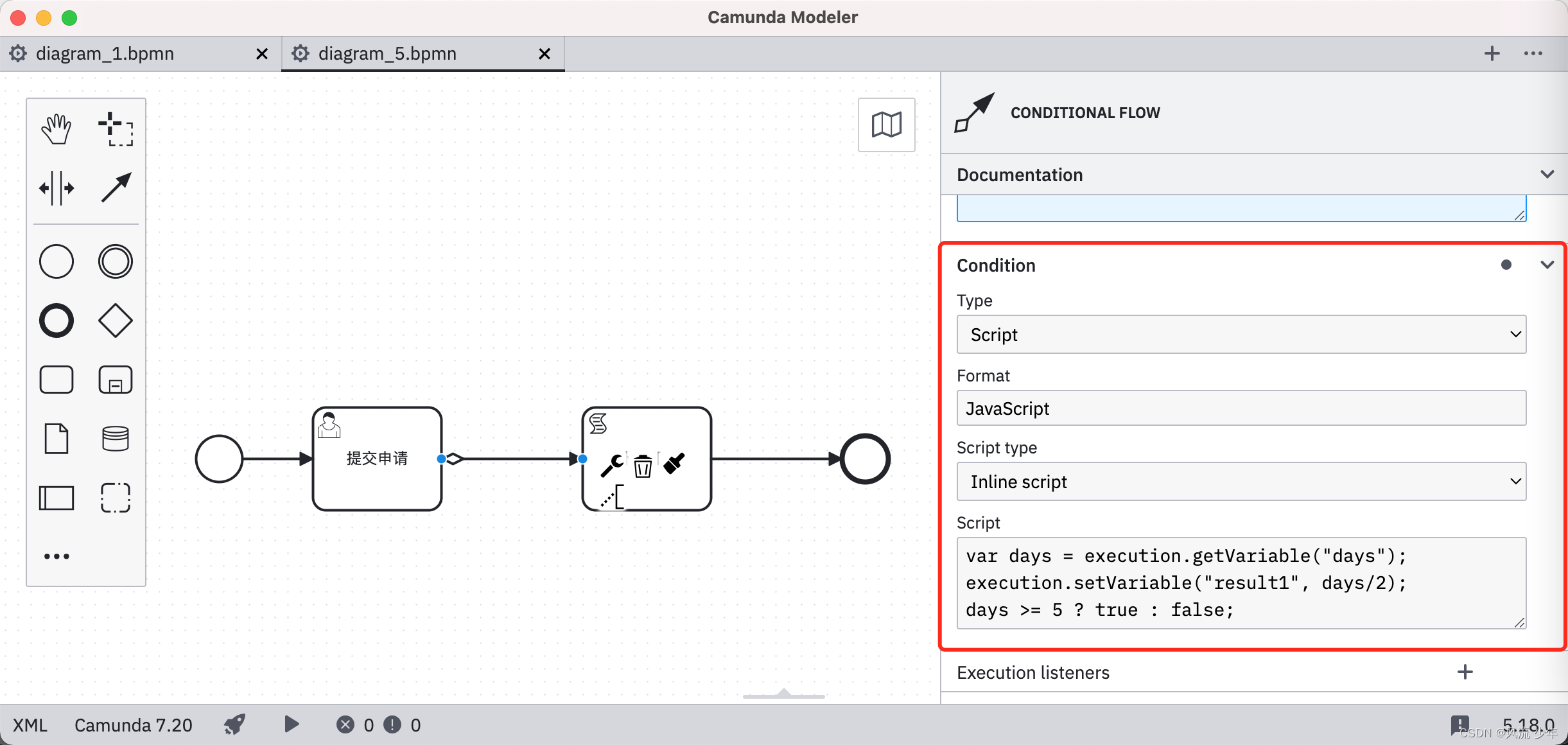Open more palette tools ellipsis
The height and width of the screenshot is (745, 1568).
click(x=57, y=556)
